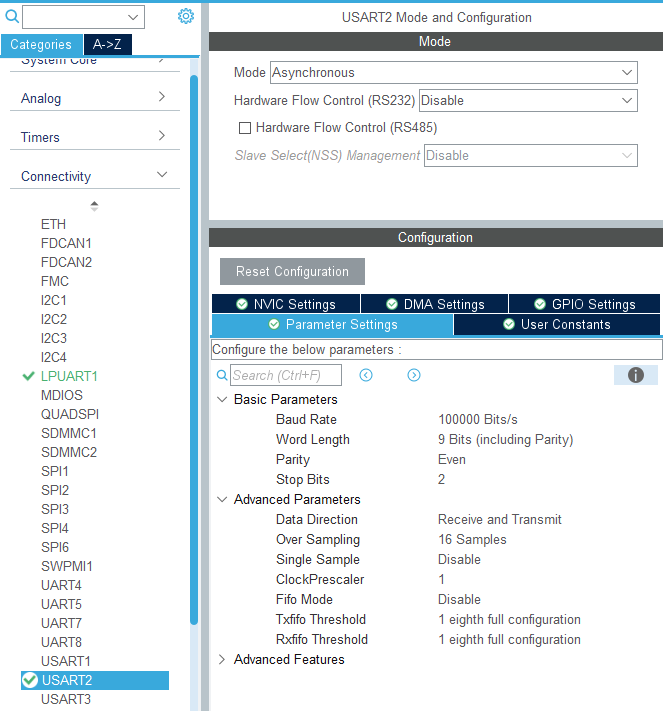Click the Baud Rate value 100000 Bits/s
The image size is (663, 711).
[478, 419]
